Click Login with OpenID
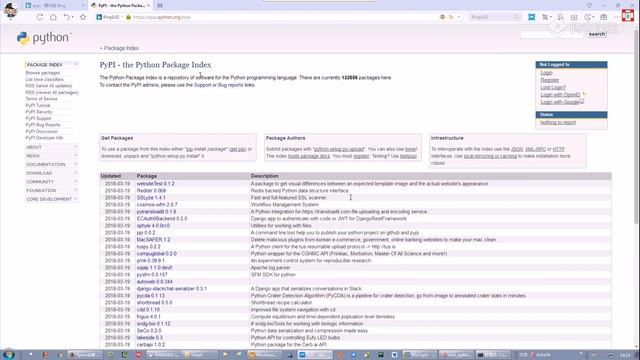 tap(560, 95)
